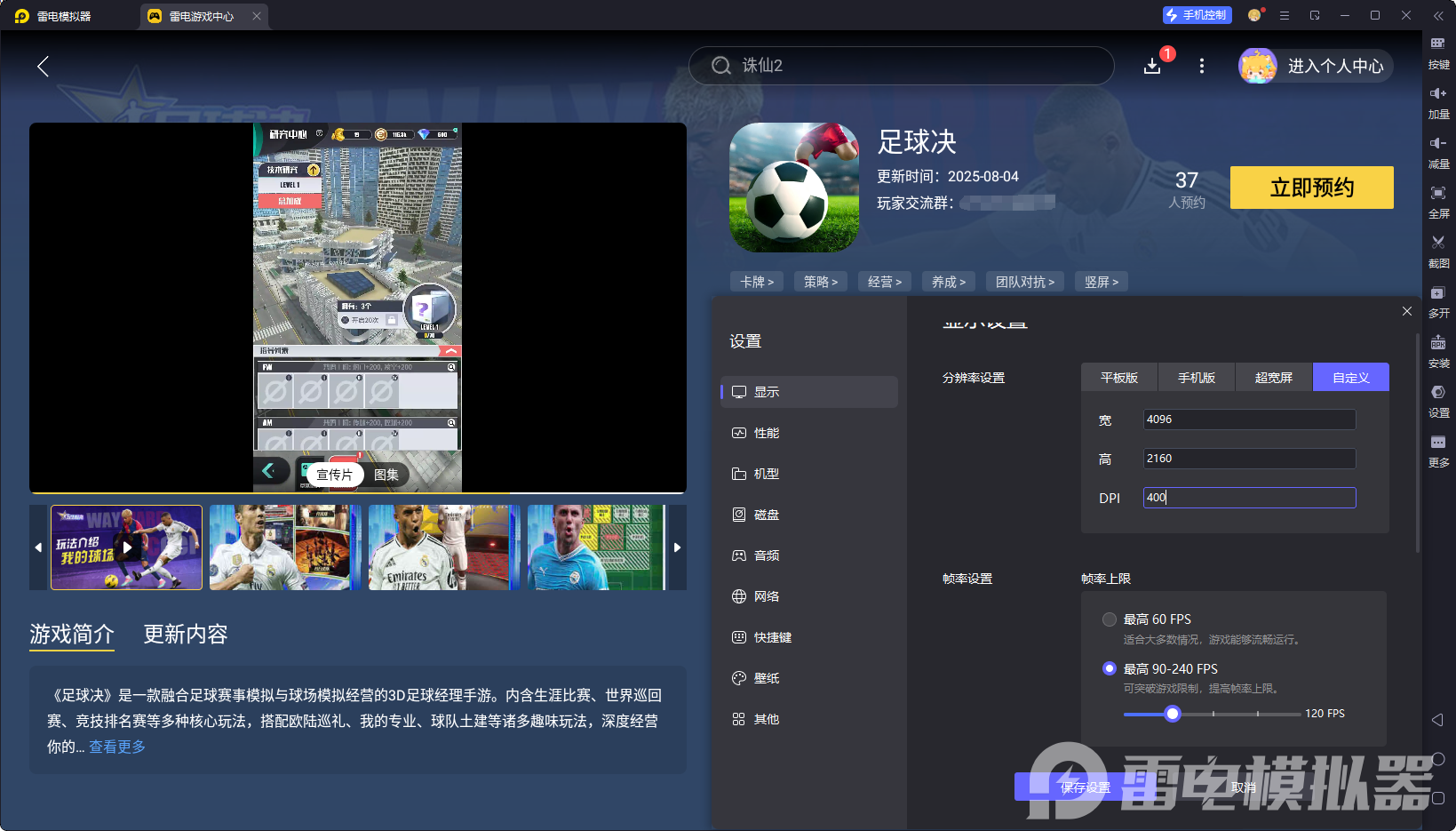
Task: Open the 图集 gallery tab
Action: coord(387,475)
